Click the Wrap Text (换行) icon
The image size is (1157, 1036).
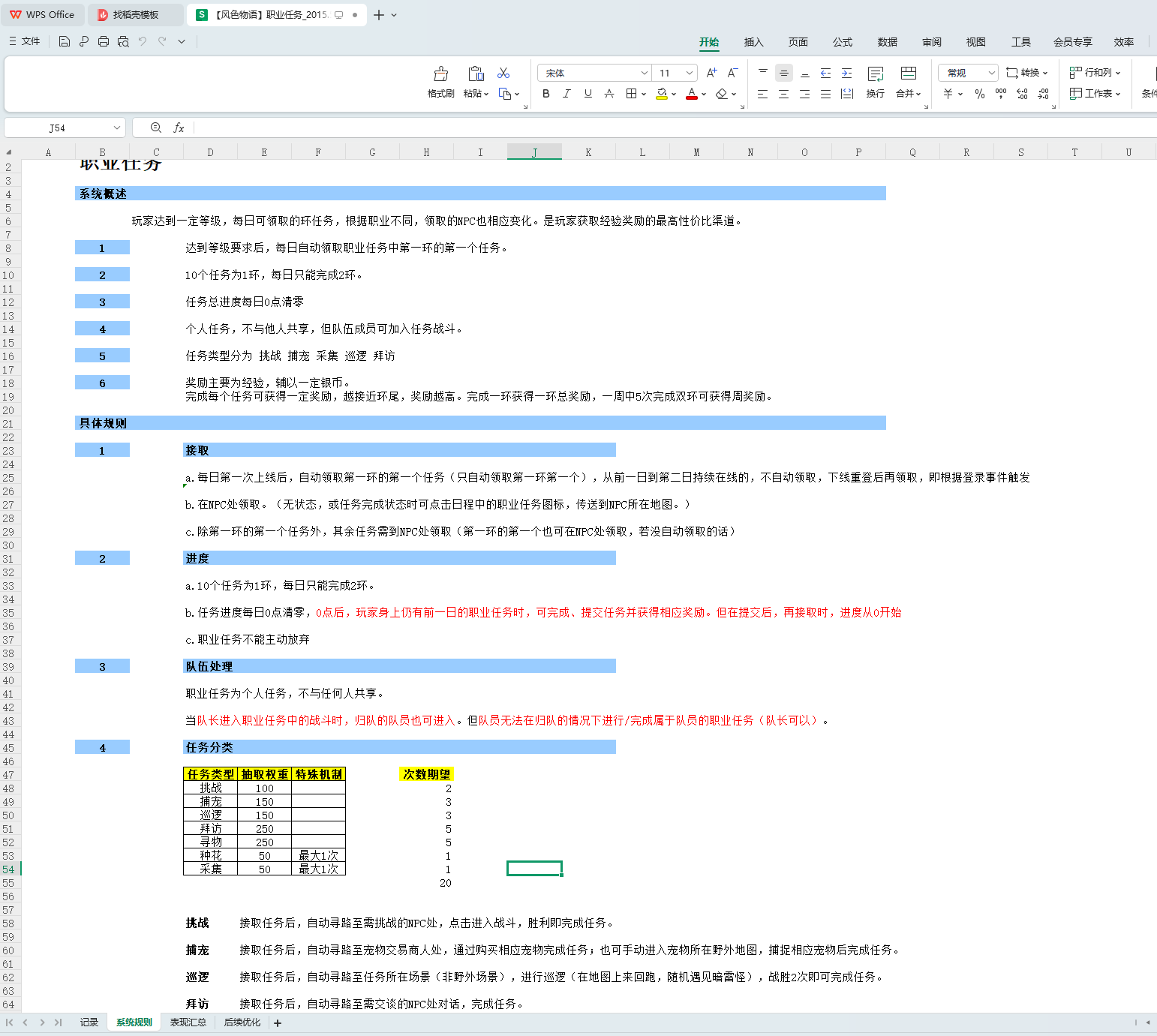pyautogui.click(x=875, y=75)
